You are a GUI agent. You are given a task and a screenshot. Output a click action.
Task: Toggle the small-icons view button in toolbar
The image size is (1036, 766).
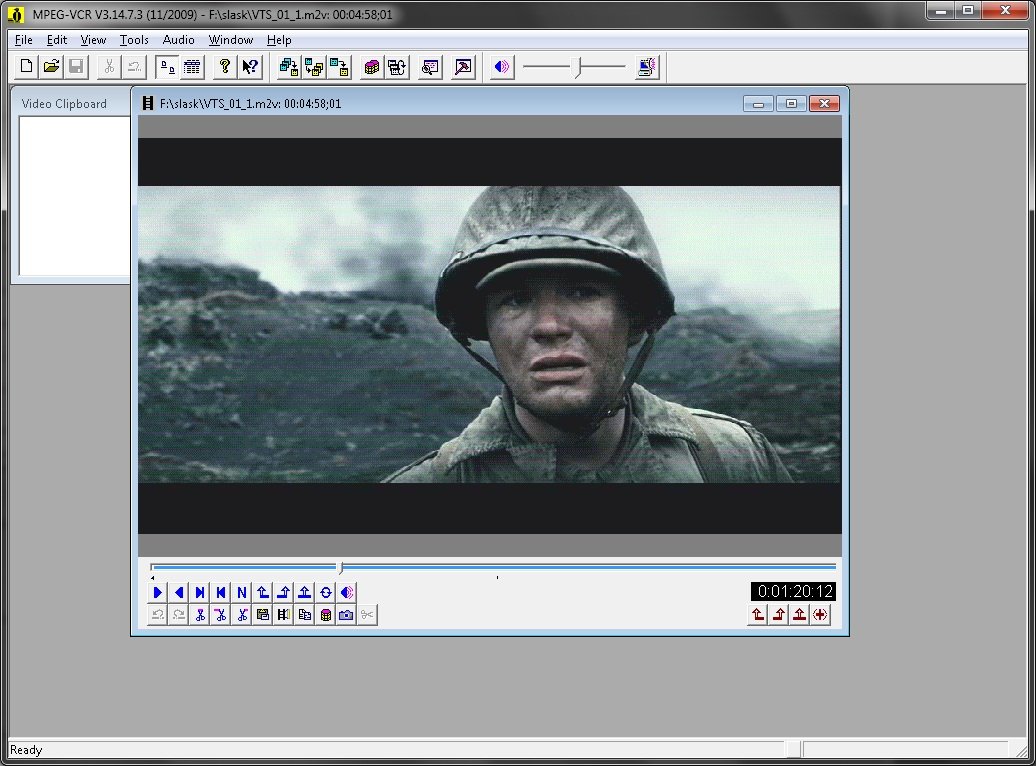(167, 67)
